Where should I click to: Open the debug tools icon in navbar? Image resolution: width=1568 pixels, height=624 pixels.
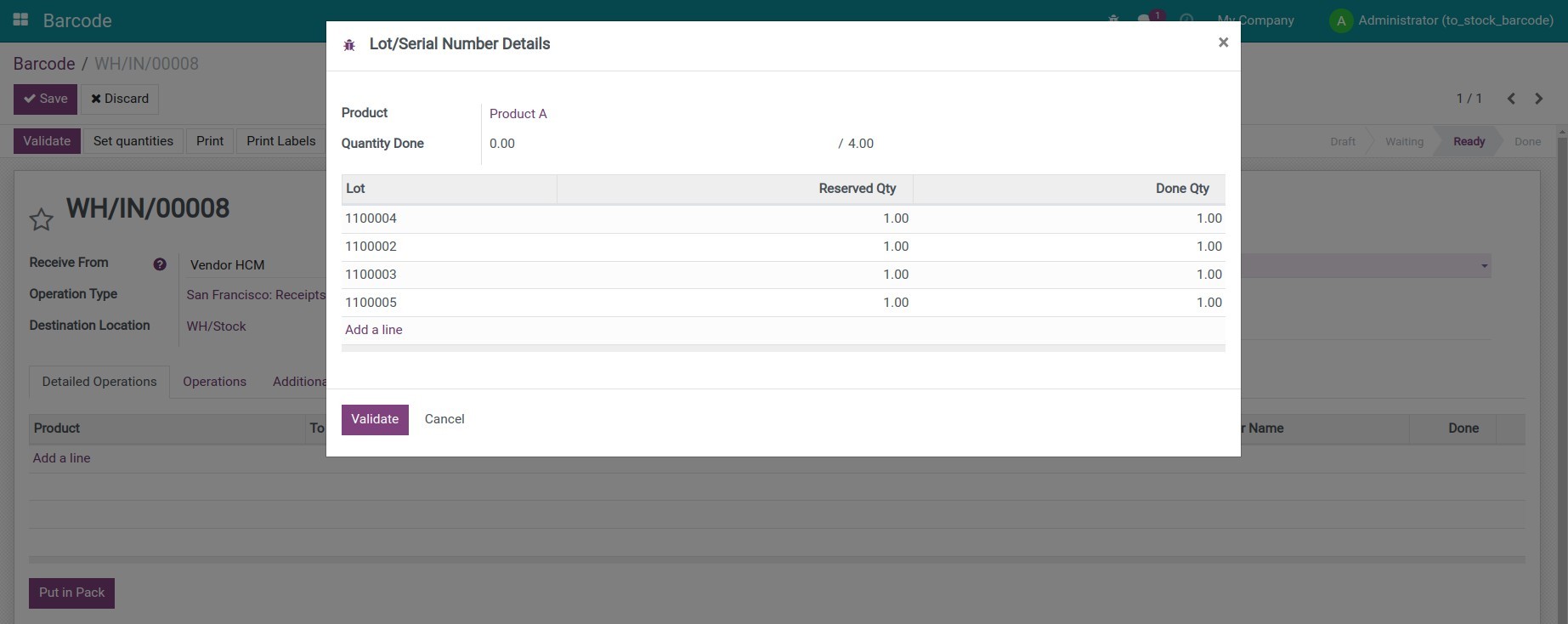(1113, 20)
